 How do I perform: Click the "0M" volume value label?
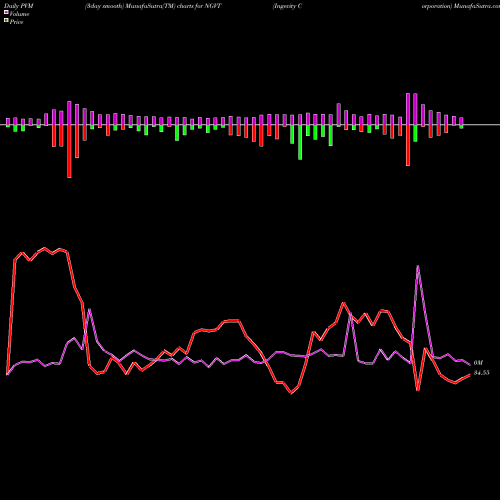point(478,363)
